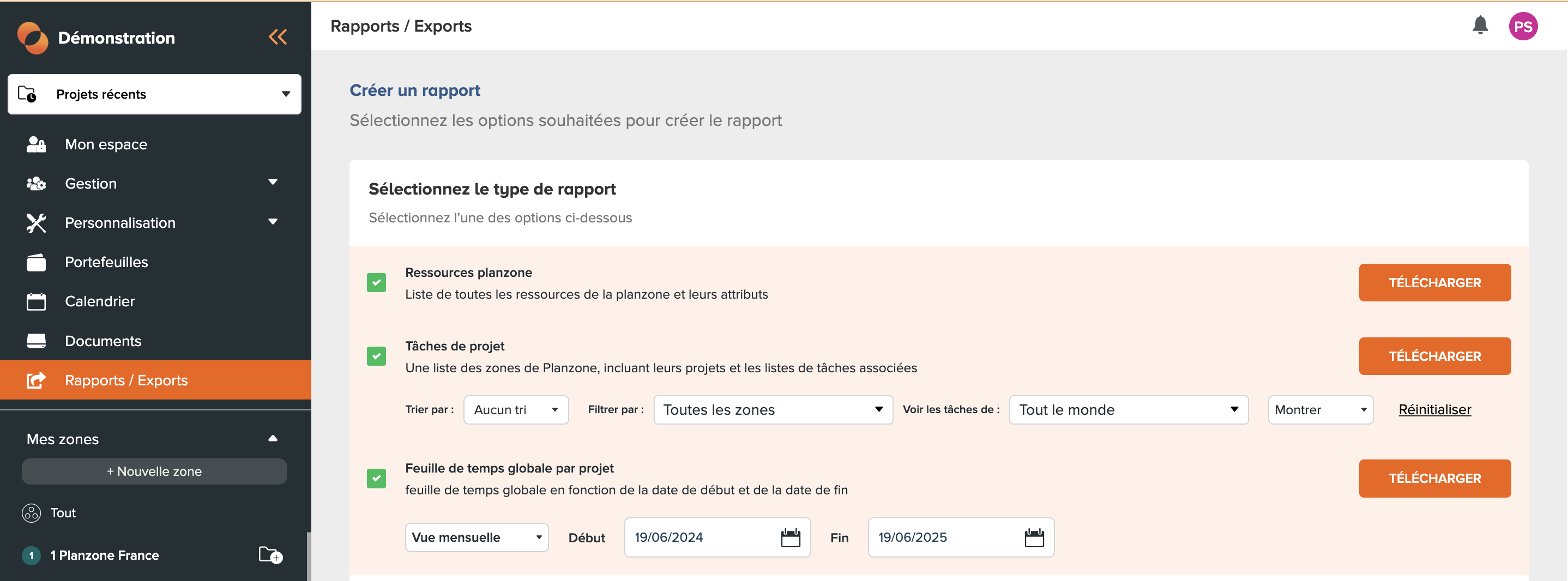1568x581 pixels.
Task: Click the Gestion users-gear icon
Action: click(x=36, y=184)
